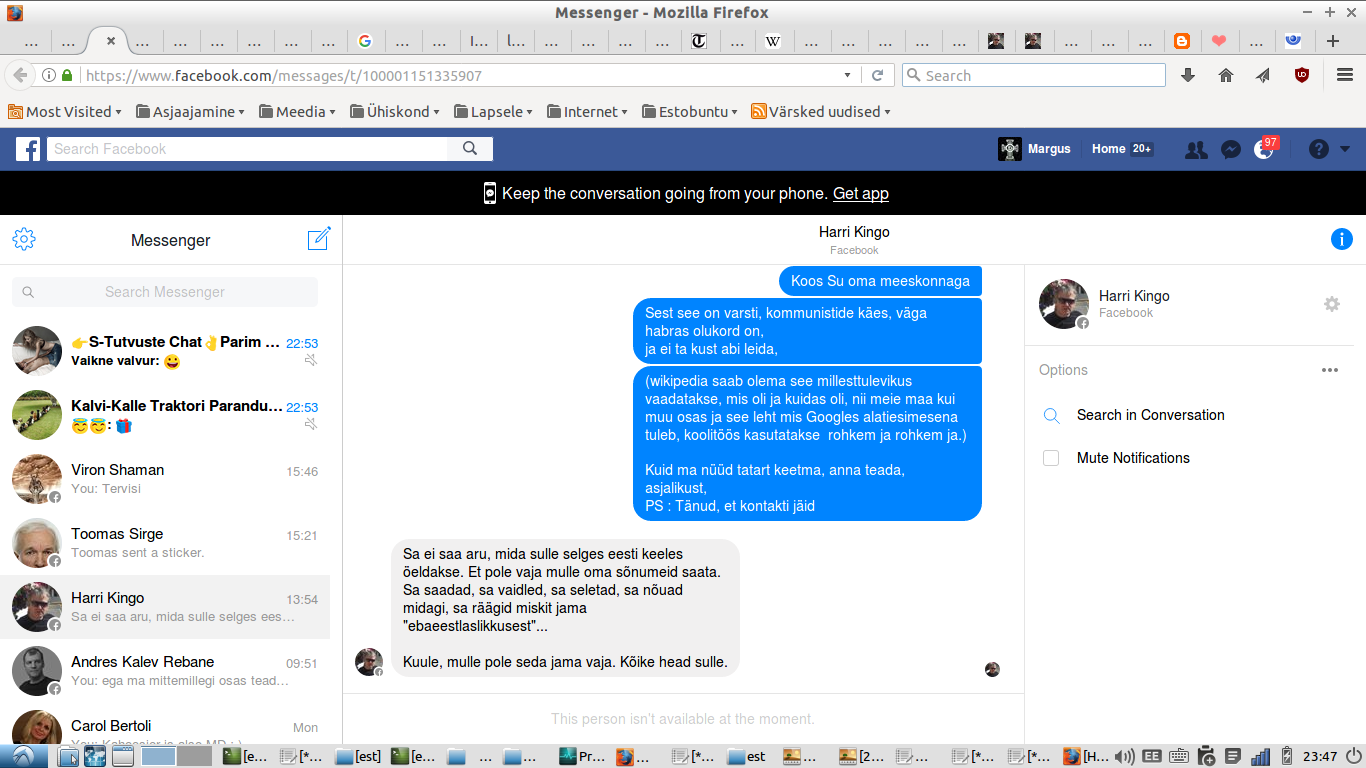Expand Asjaajamine bookmarks folder
The image size is (1366, 768).
(190, 112)
